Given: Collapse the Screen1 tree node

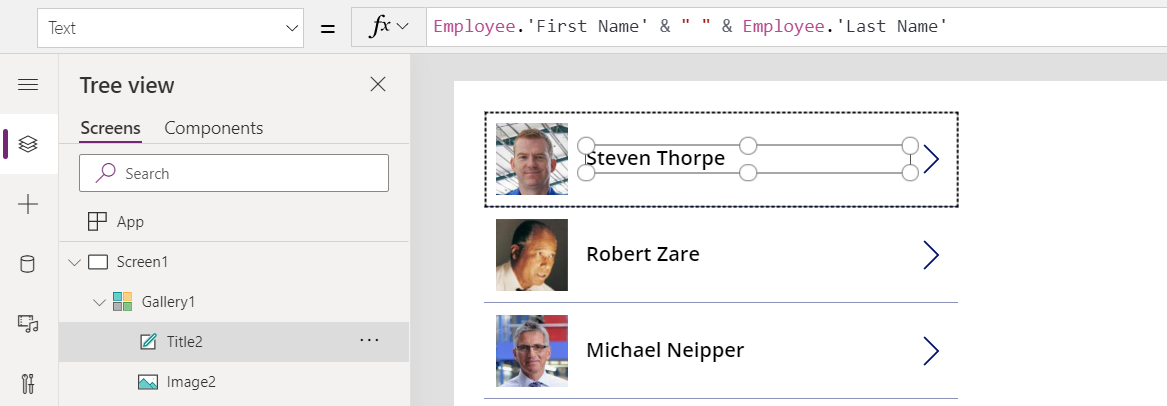Looking at the screenshot, I should tap(73, 262).
